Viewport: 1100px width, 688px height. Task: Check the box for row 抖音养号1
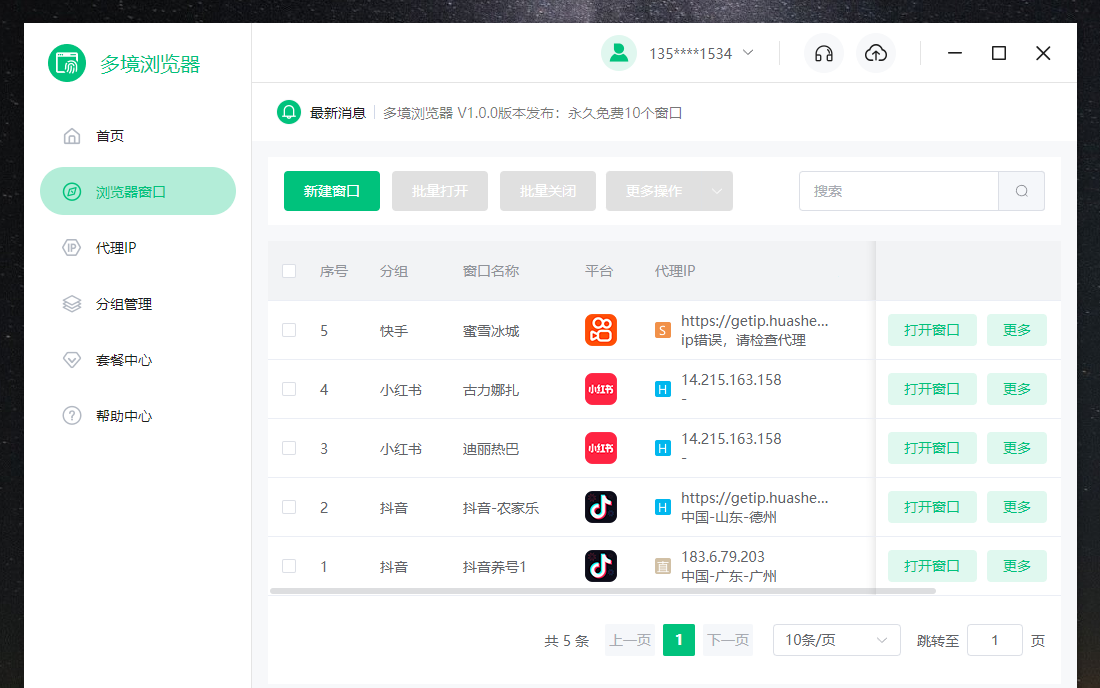tap(289, 565)
